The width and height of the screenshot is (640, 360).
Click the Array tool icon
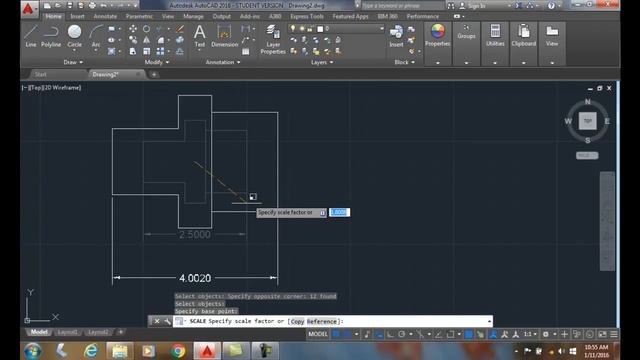(160, 51)
